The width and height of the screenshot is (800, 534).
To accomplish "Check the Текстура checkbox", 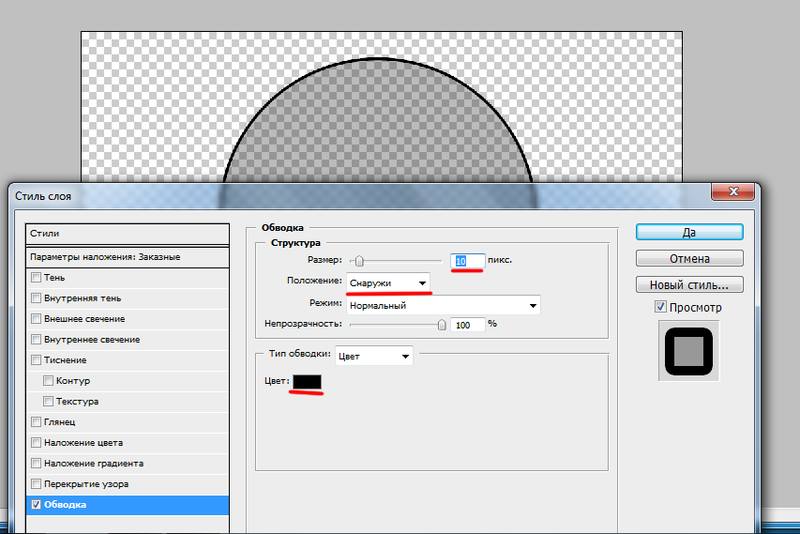I will [x=48, y=401].
